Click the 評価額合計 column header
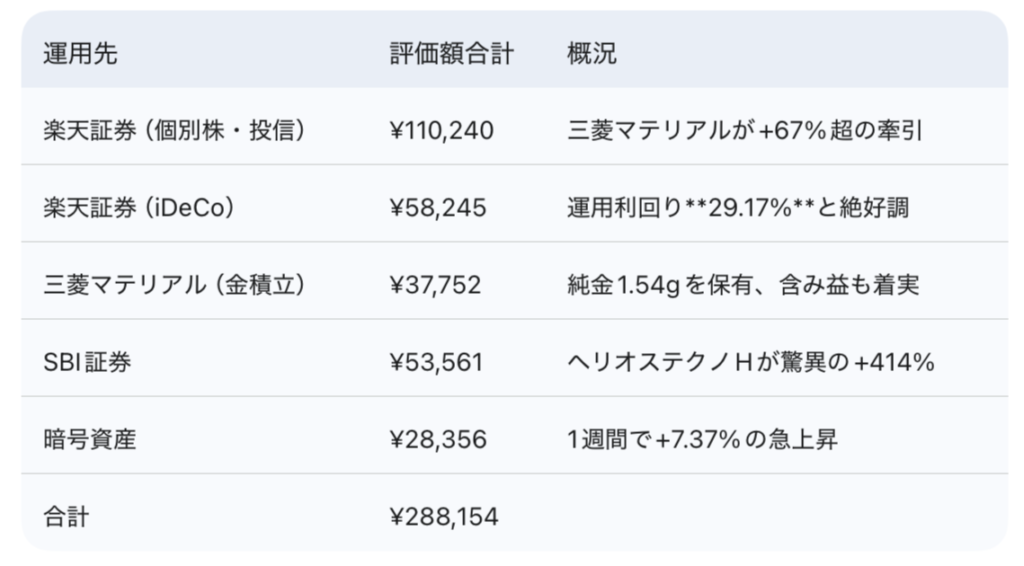This screenshot has width=1024, height=566. (451, 53)
